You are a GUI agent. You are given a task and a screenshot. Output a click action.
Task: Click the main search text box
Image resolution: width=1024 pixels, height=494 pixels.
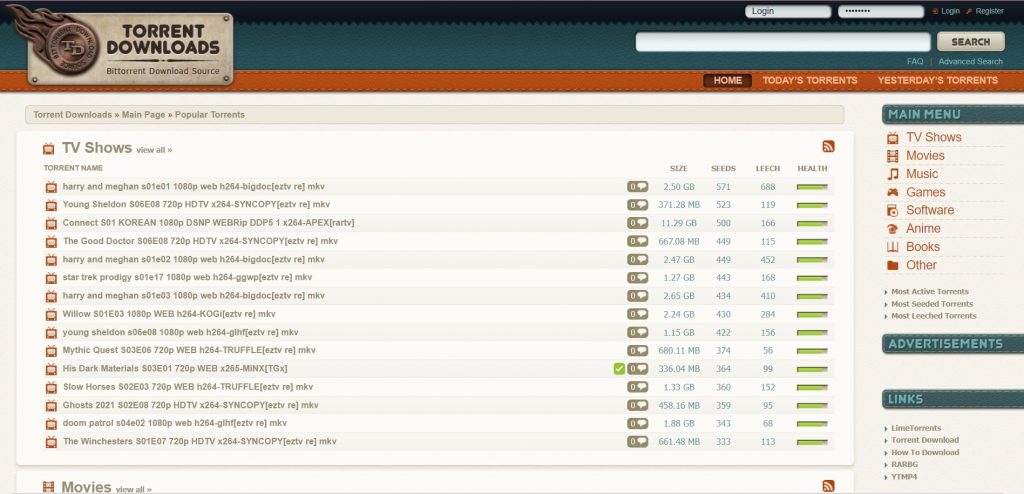(783, 42)
